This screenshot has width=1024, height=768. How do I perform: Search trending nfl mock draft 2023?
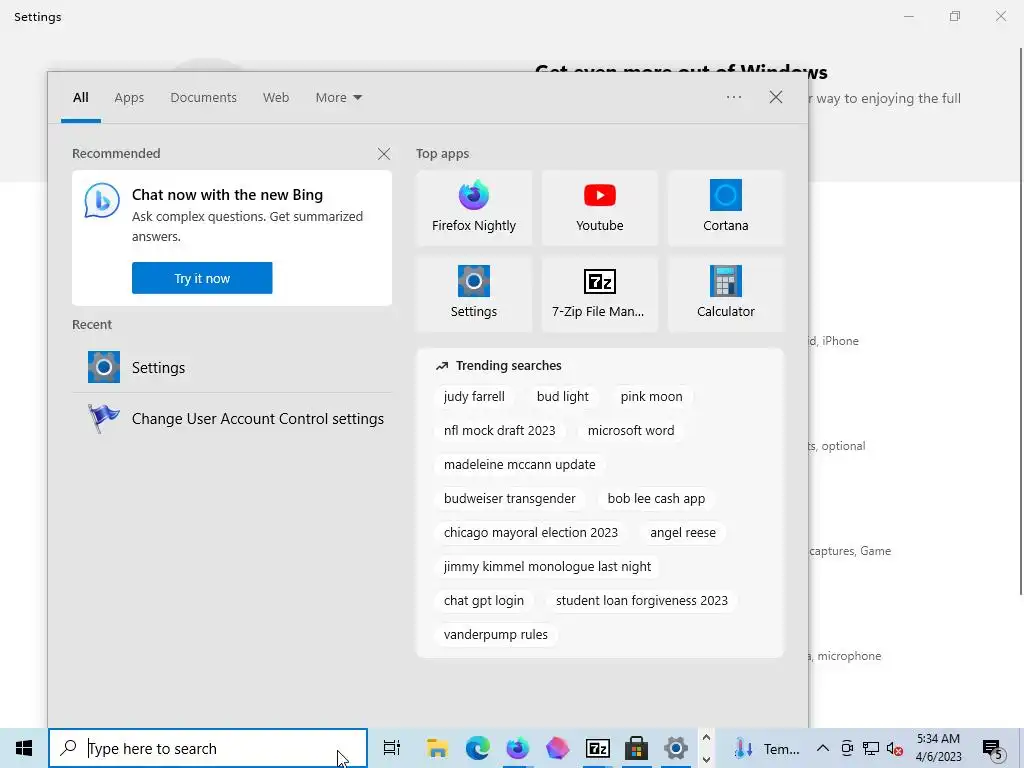(500, 430)
